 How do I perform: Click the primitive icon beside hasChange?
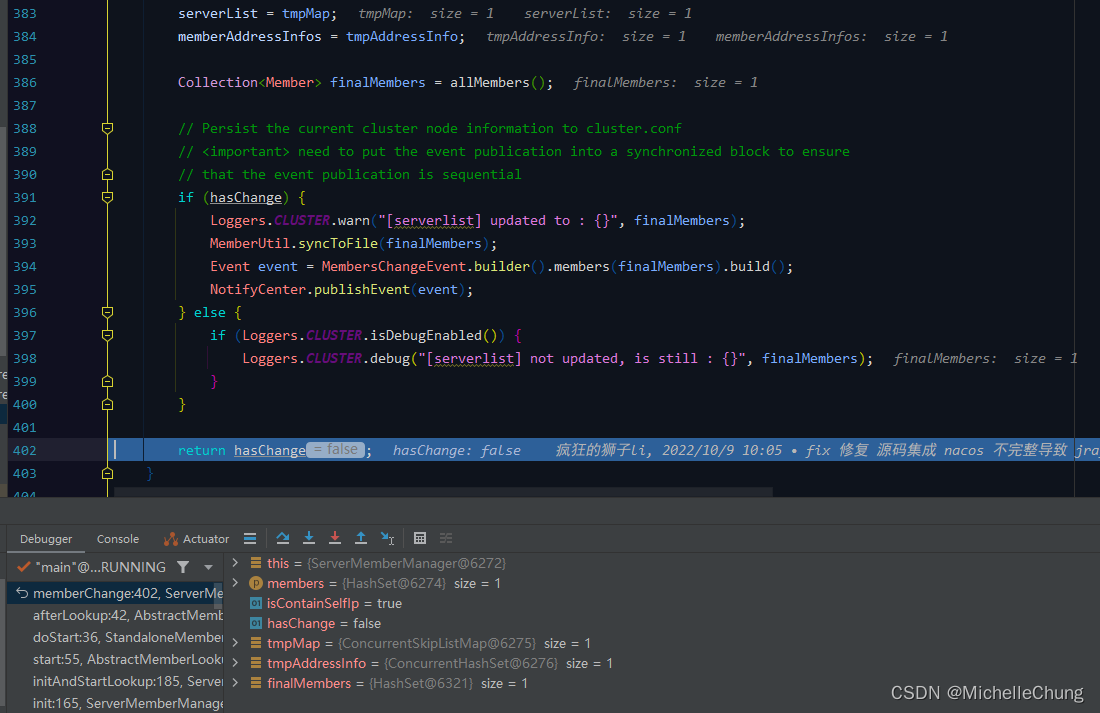coord(256,623)
